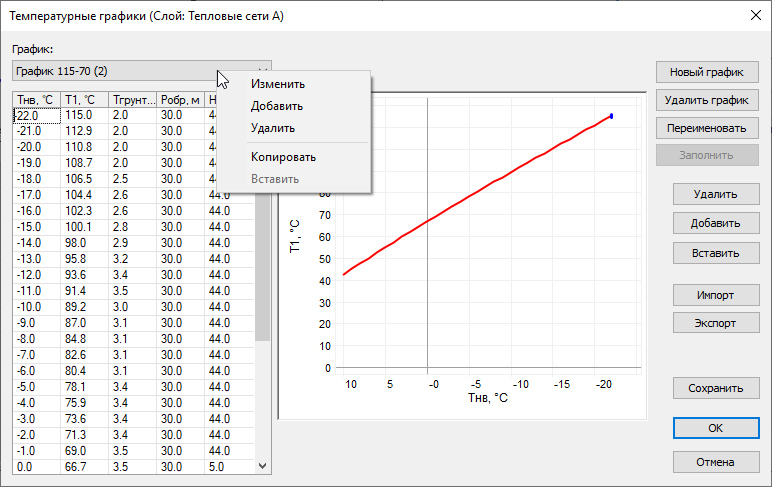772x487 pixels.
Task: Confirm the dialog with OK
Action: tap(715, 427)
